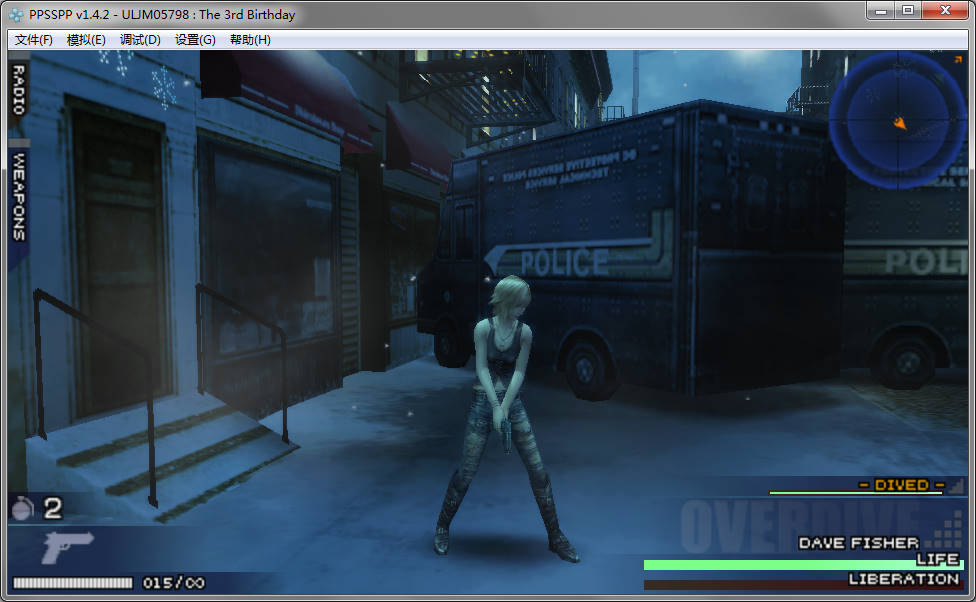Screen dimensions: 976x602
Task: Open the 调试(D) menu
Action: tap(140, 40)
